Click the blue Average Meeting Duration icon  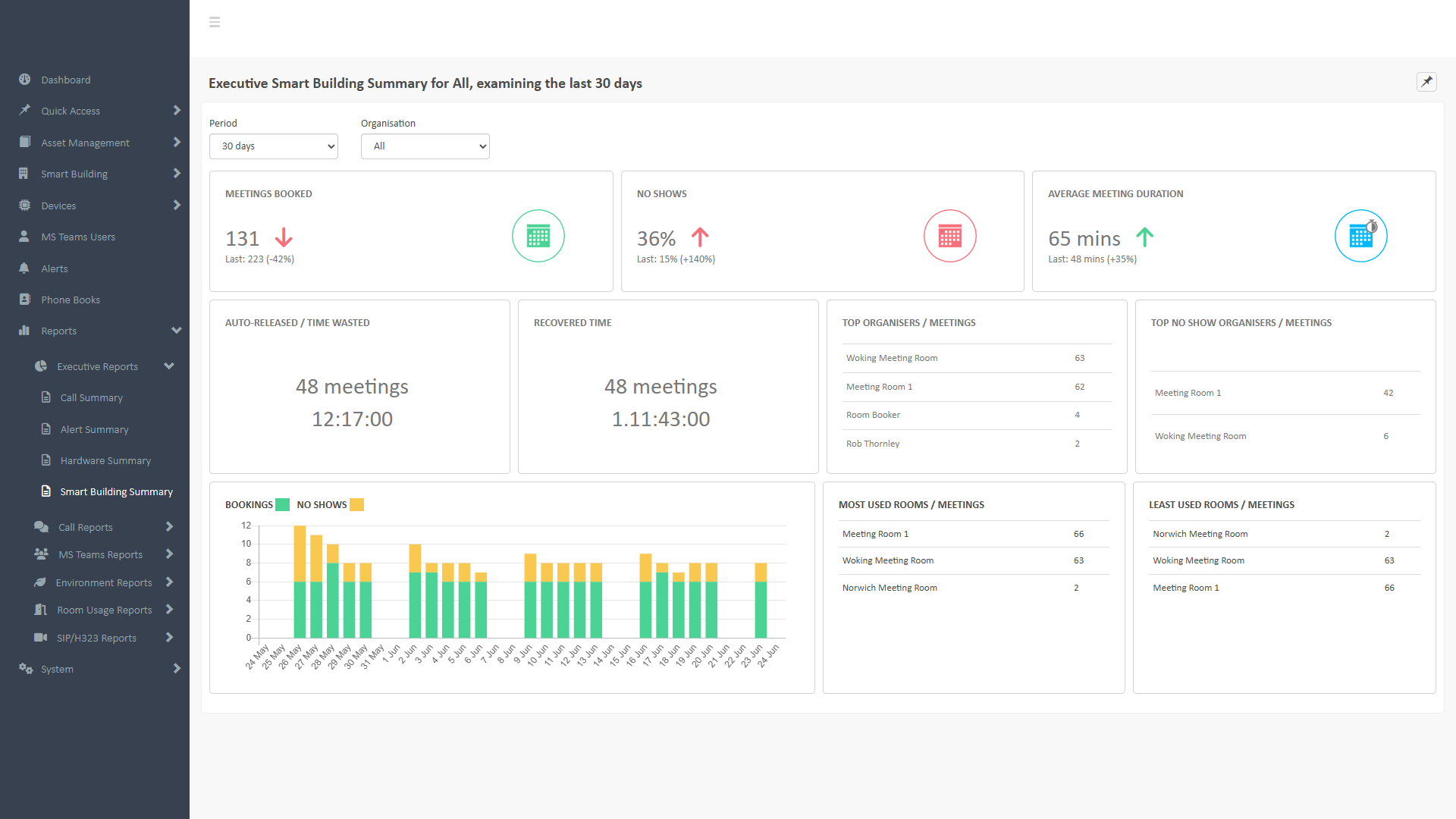(x=1360, y=236)
